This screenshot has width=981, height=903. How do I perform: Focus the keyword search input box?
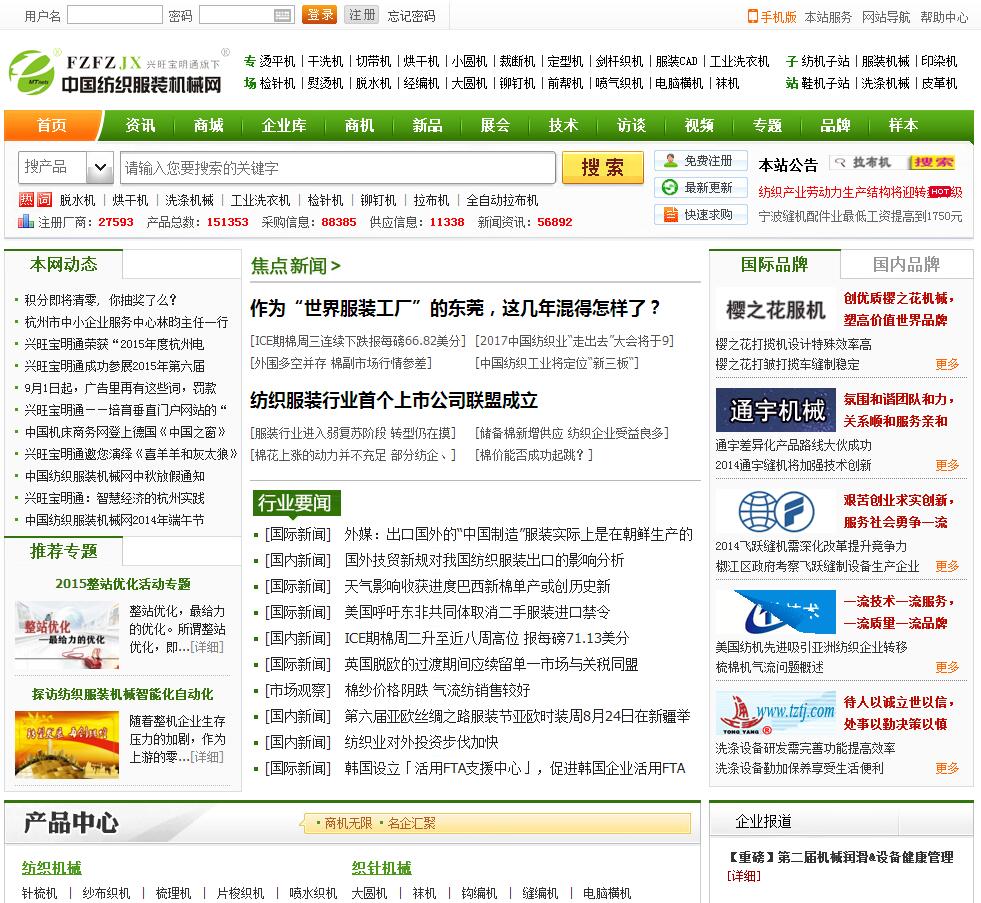click(x=337, y=167)
